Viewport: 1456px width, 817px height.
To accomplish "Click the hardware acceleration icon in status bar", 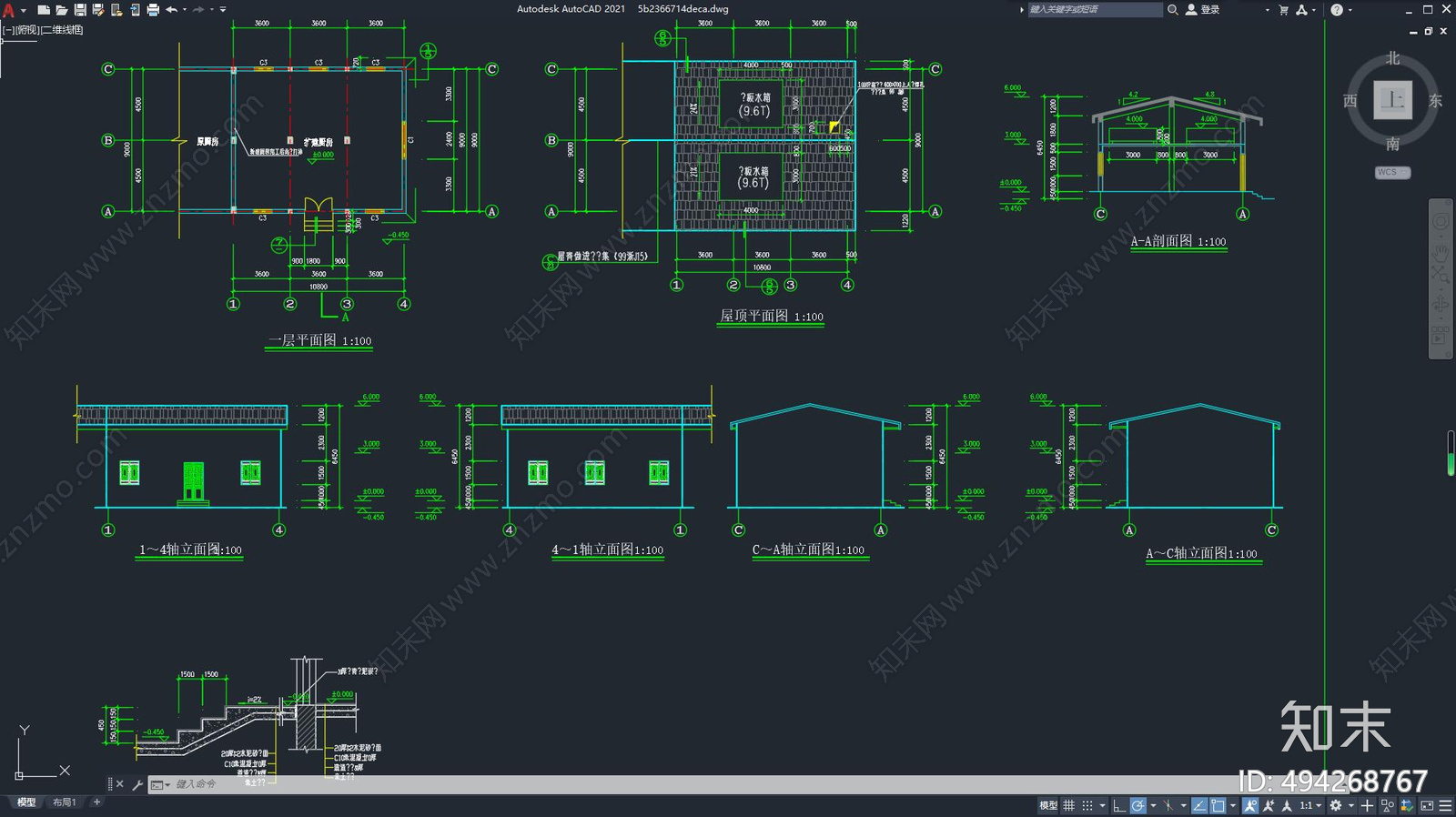I will tap(1407, 806).
